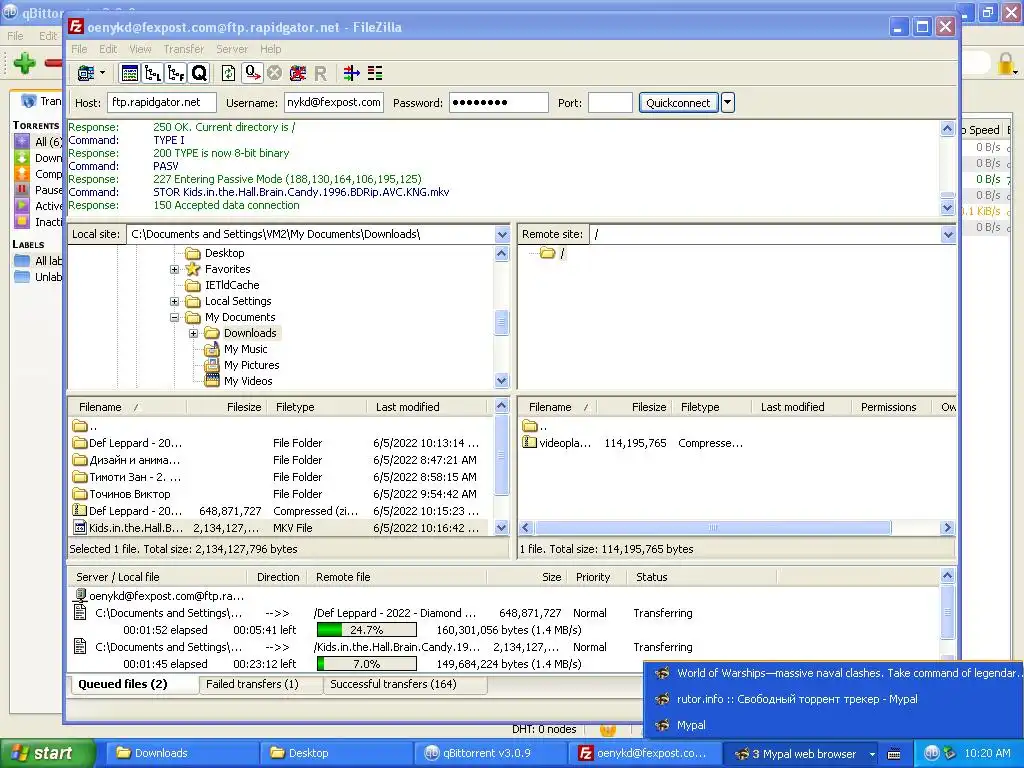Click the Quickconnect button

[678, 103]
